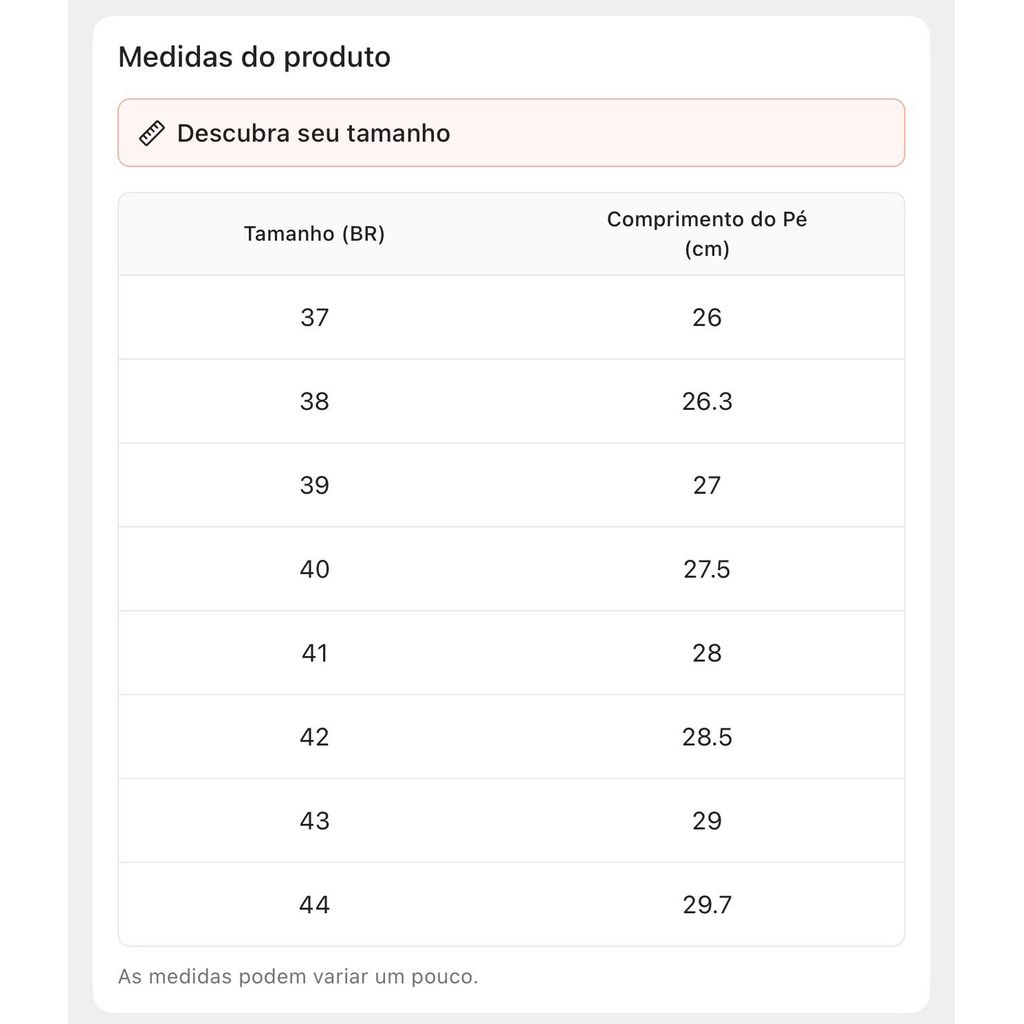Click the 28 cm foot length cell
This screenshot has width=1024, height=1024.
707,654
